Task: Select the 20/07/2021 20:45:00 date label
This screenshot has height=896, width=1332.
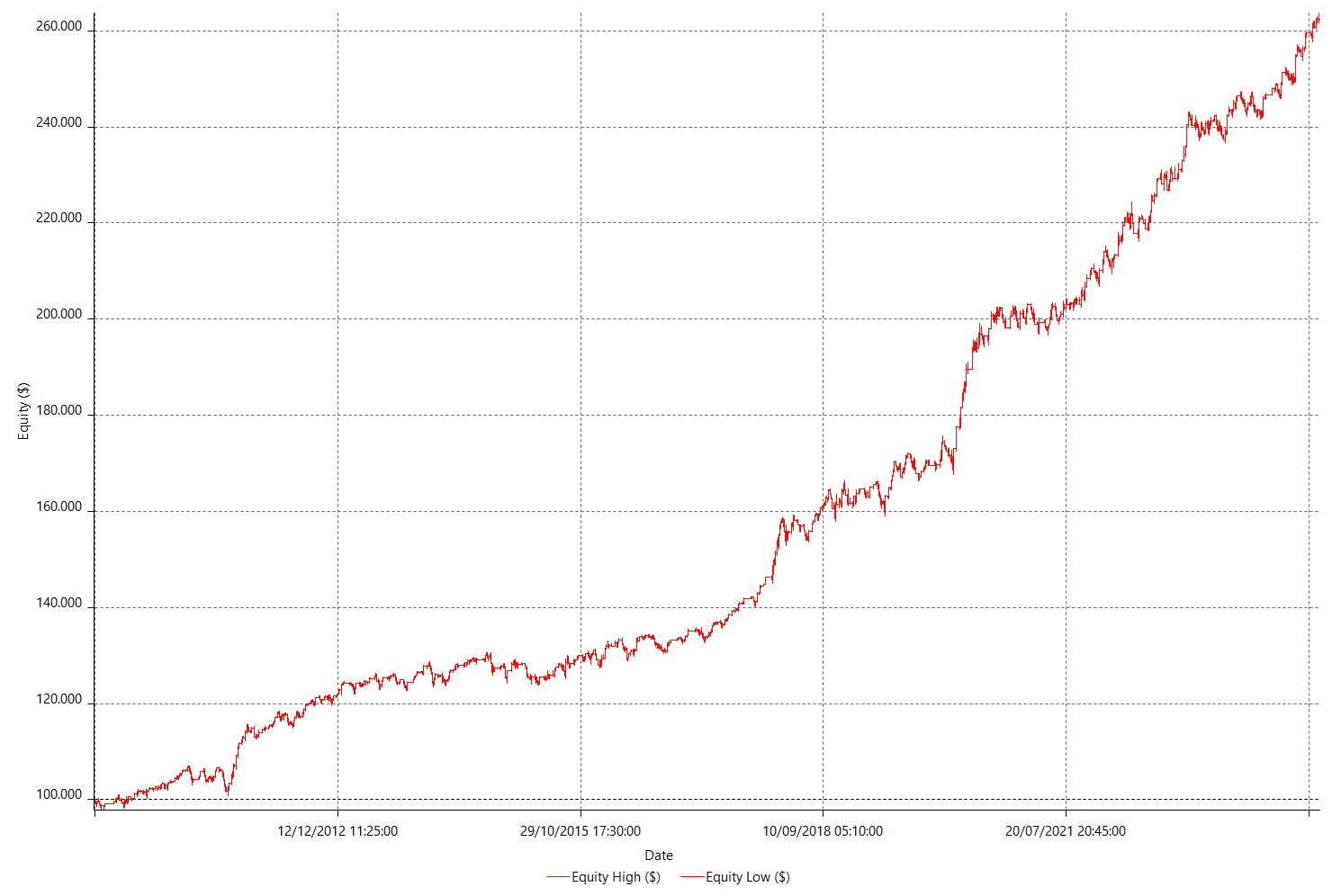Action: click(1066, 831)
